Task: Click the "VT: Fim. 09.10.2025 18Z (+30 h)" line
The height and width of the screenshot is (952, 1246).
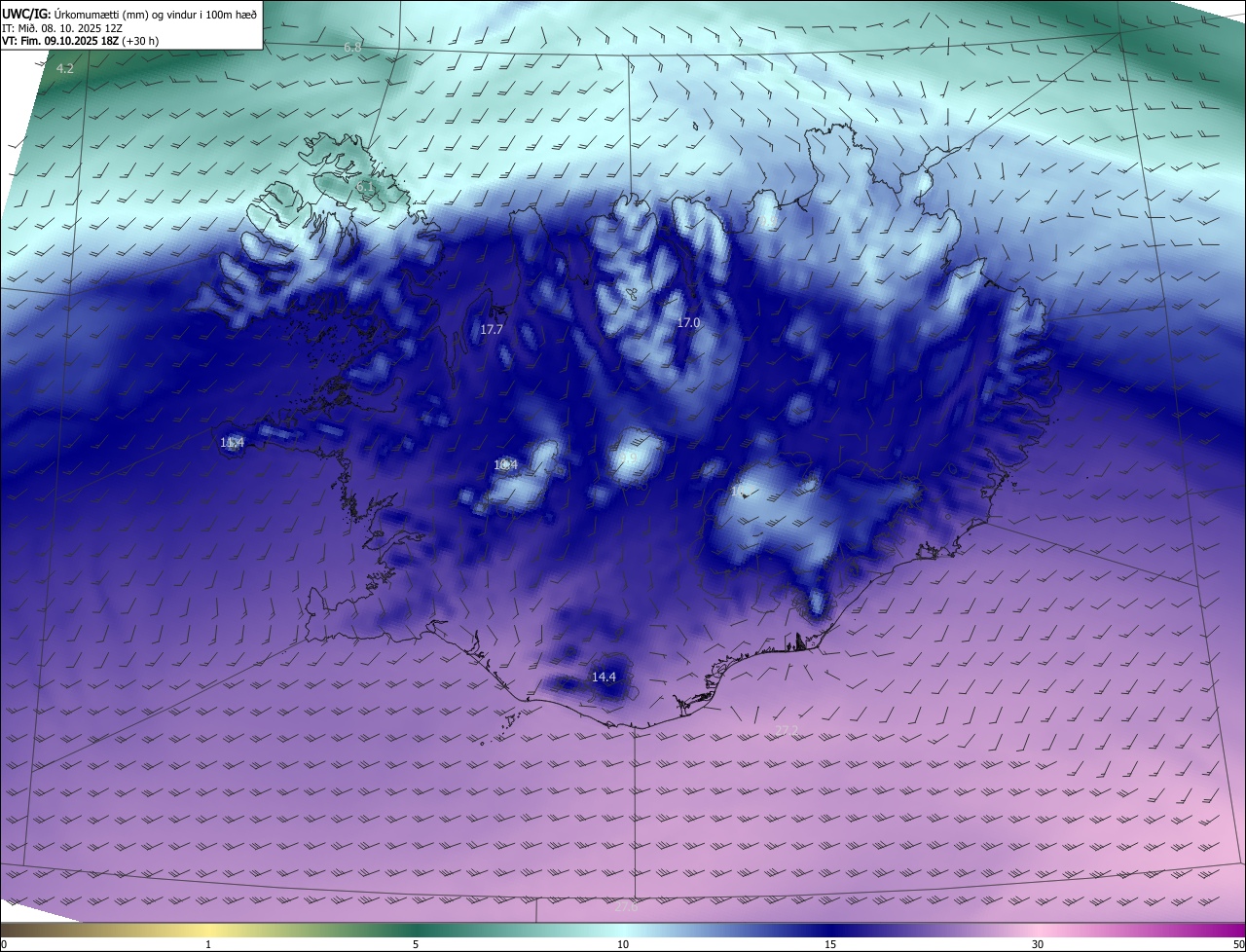Action: click(x=81, y=41)
